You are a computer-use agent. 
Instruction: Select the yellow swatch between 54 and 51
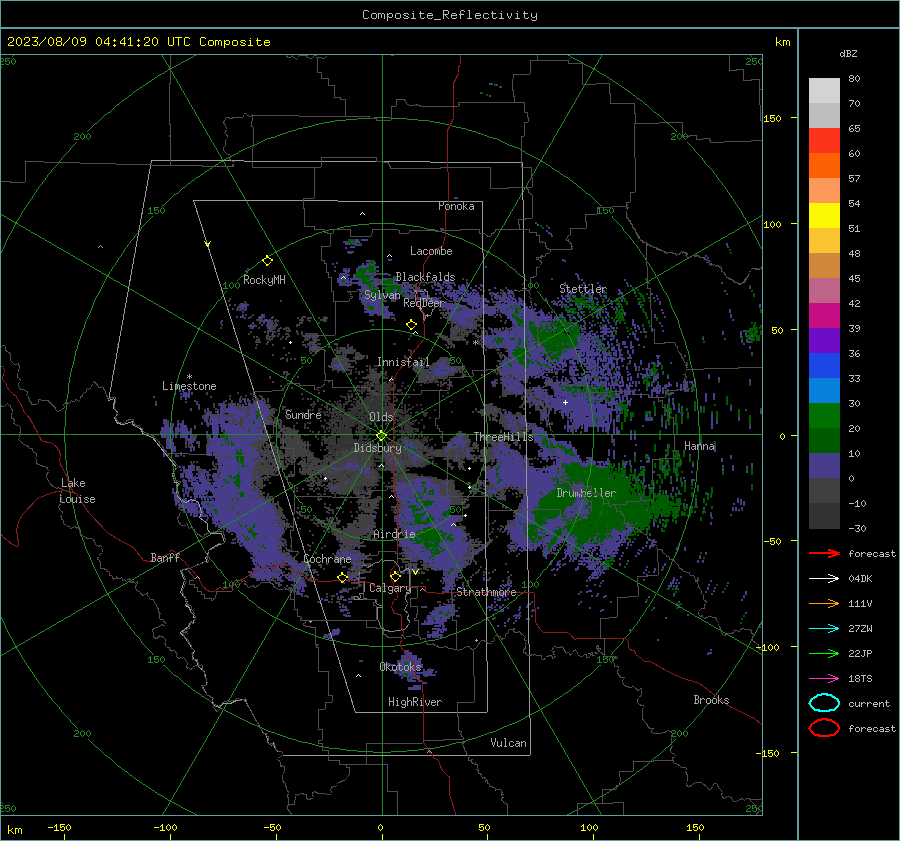[824, 215]
